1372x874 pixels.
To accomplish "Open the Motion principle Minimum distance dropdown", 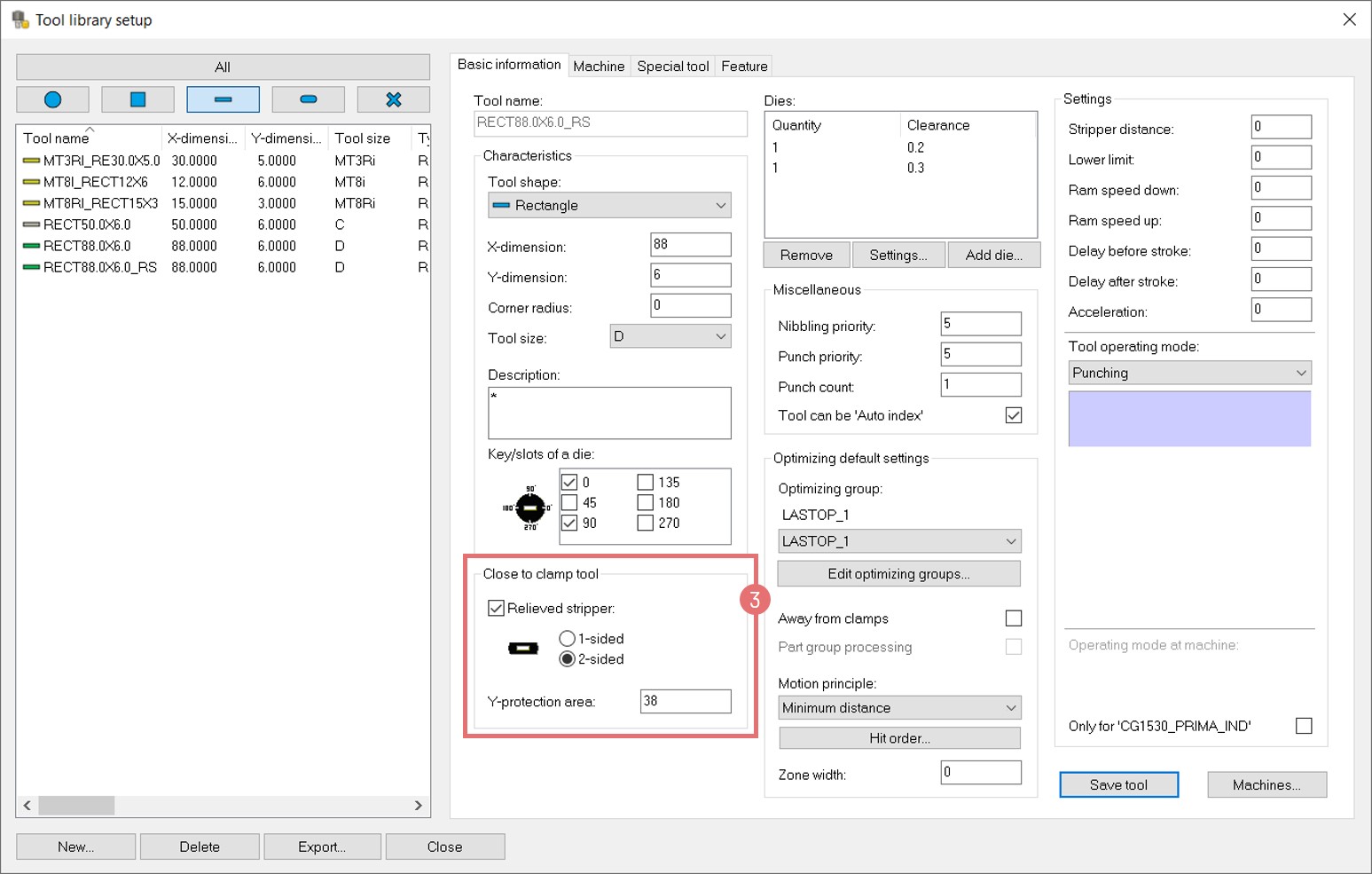I will (x=899, y=708).
